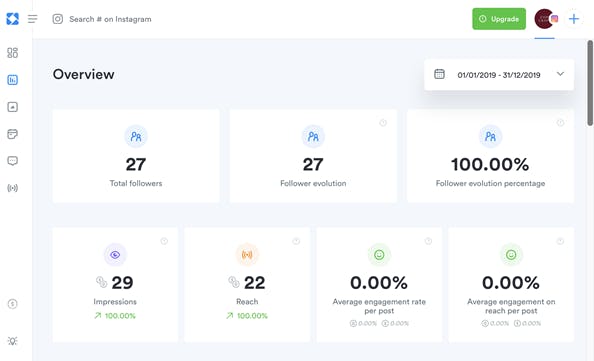Click info icon on engagement rate per post card
This screenshot has height=361, width=594.
coord(428,241)
